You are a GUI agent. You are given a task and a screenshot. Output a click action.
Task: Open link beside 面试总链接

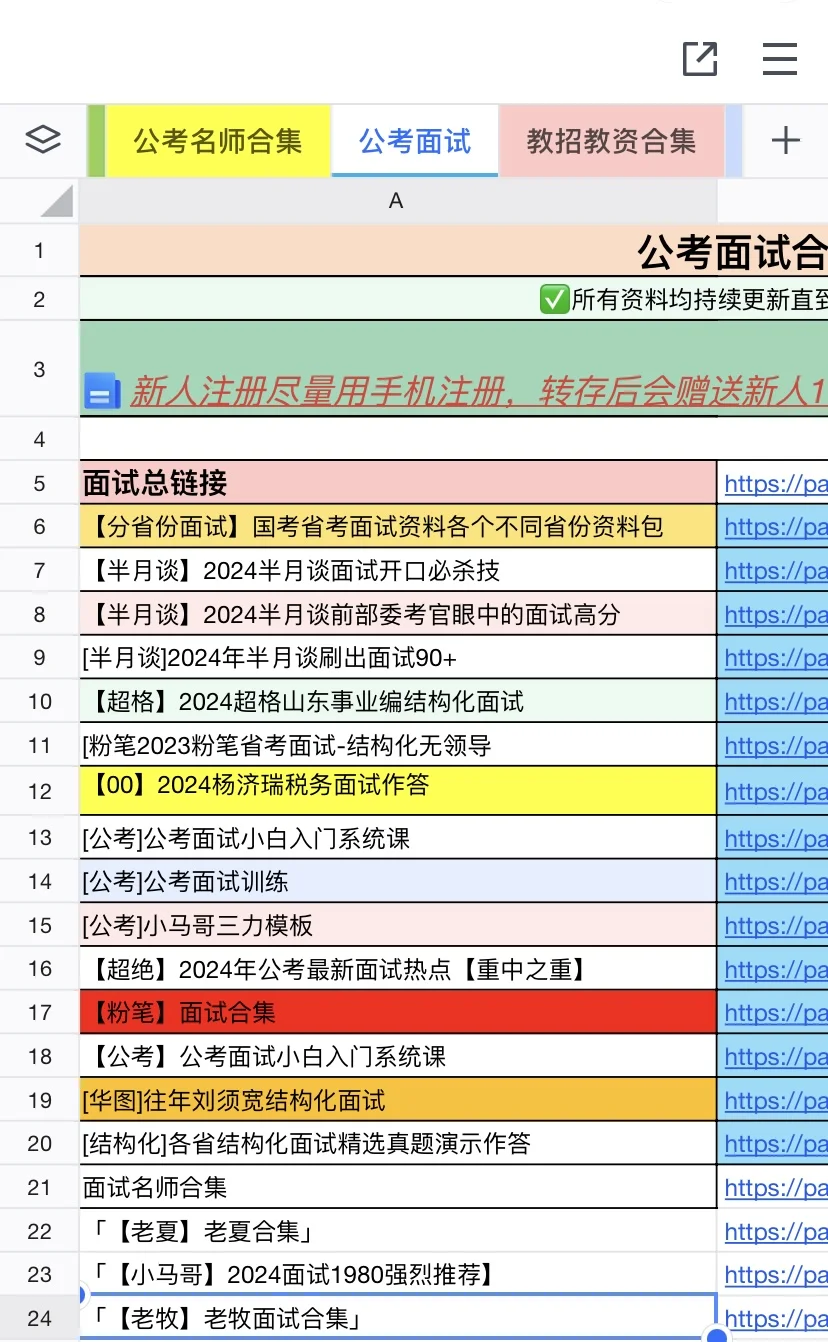click(776, 483)
